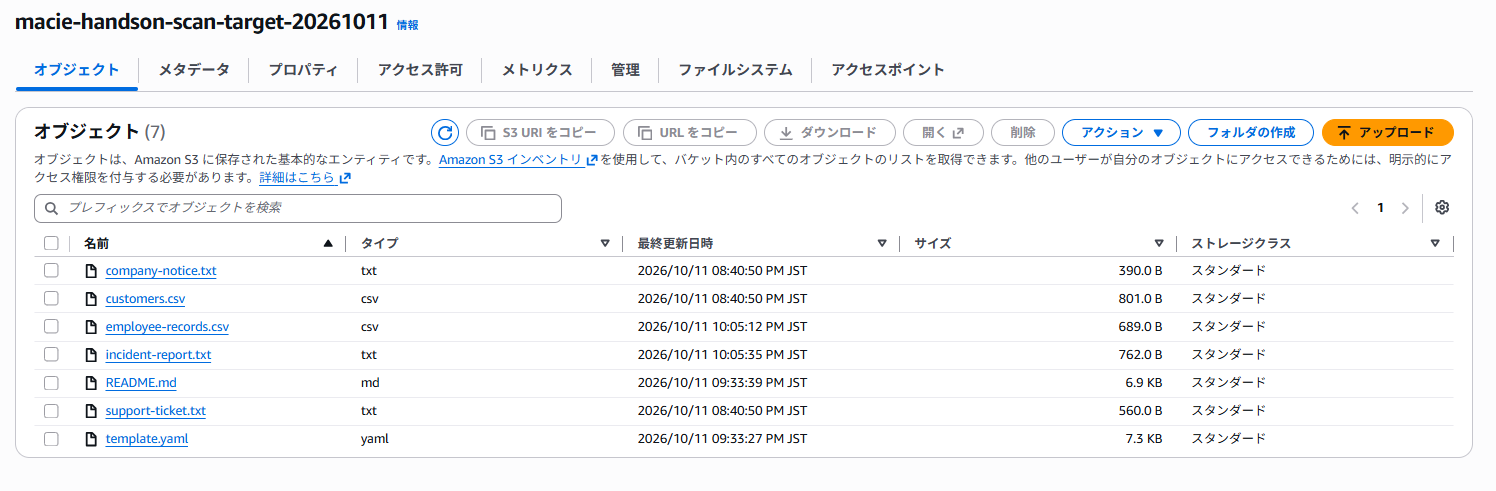Open the アクセスポイント tab
This screenshot has width=1496, height=491.
(x=888, y=70)
